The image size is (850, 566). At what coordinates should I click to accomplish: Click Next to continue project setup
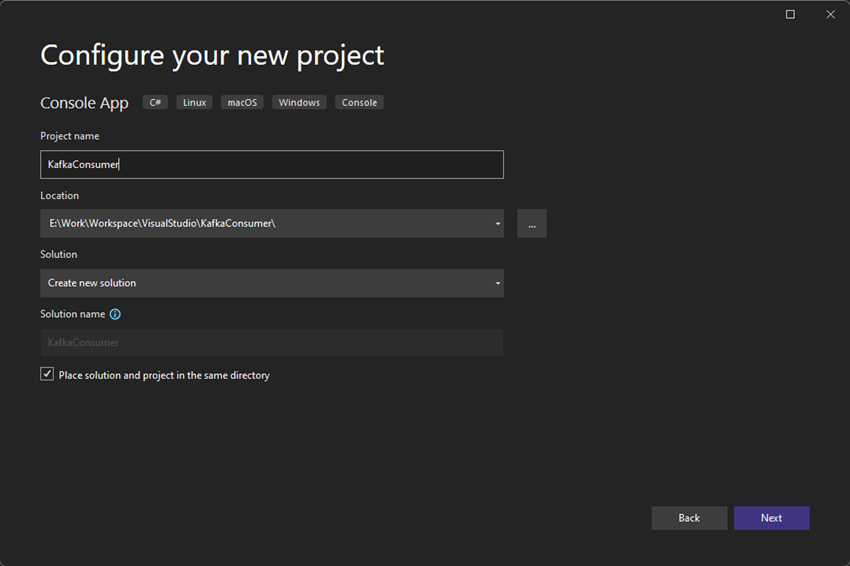771,518
